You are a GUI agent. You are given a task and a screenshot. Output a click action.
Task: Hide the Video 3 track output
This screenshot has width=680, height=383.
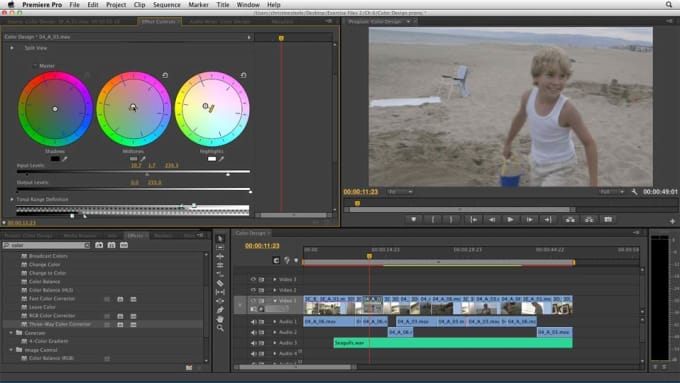pos(253,279)
